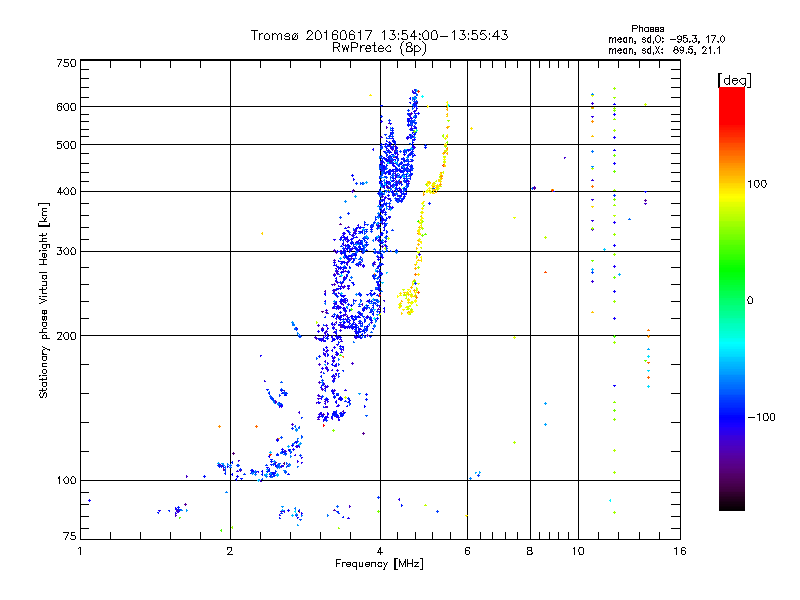Click the '[deg]' colorbar unit label
The width and height of the screenshot is (800, 600).
click(734, 81)
